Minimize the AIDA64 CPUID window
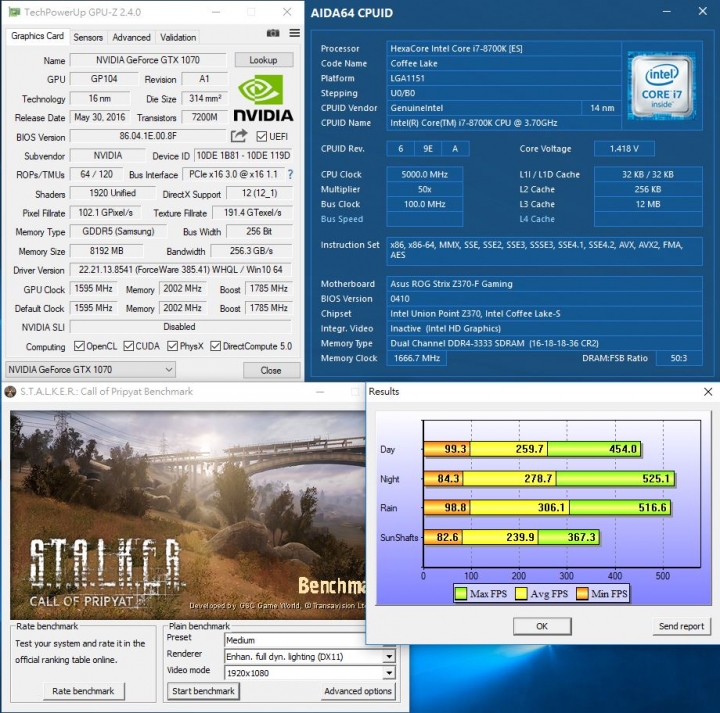 coord(667,11)
